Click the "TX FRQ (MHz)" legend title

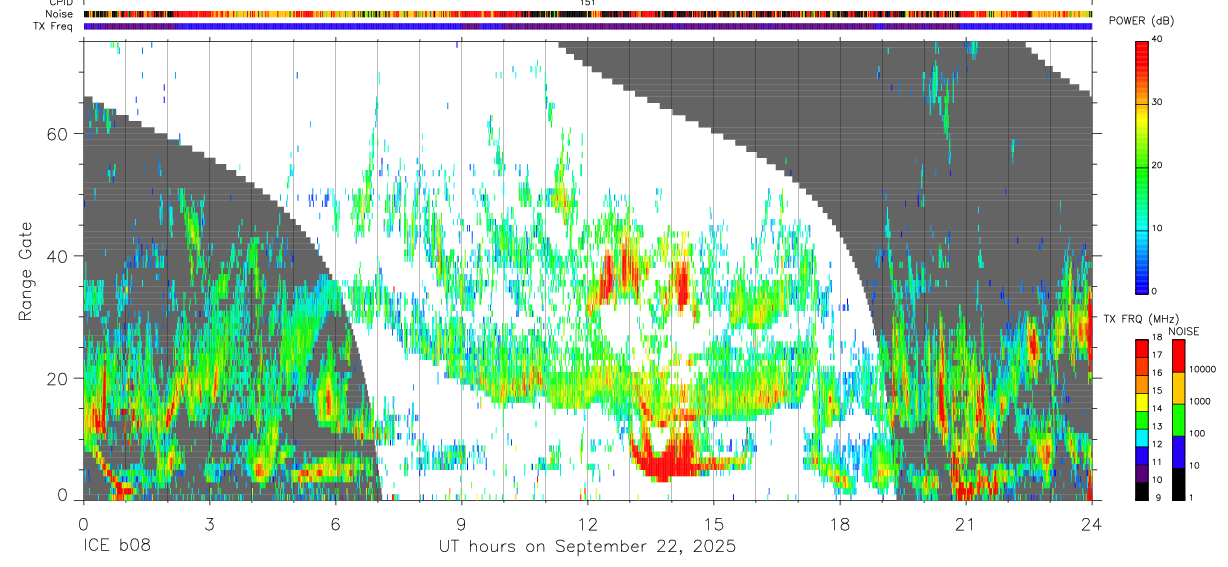click(1142, 318)
